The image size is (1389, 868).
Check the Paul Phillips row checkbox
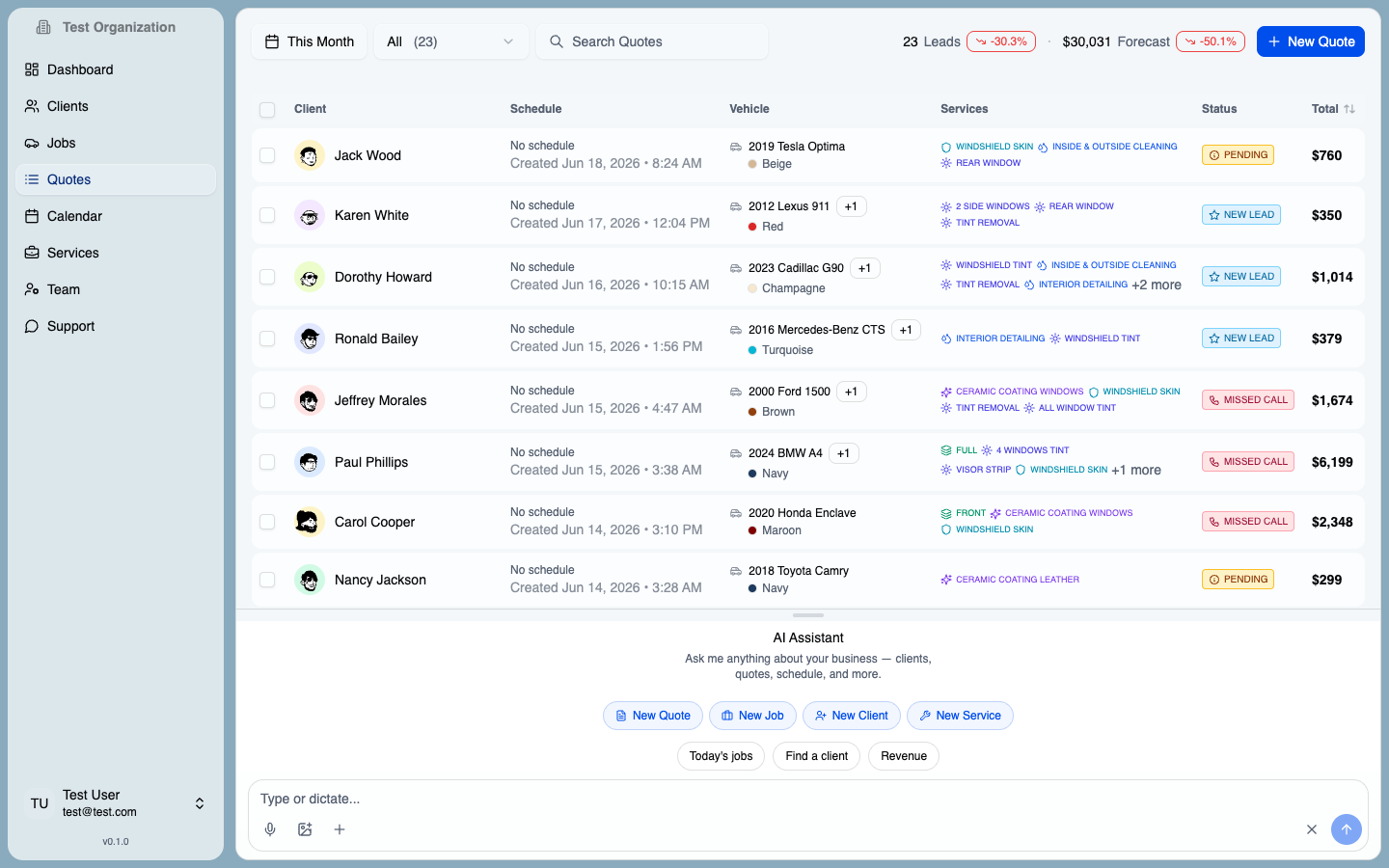[x=267, y=462]
